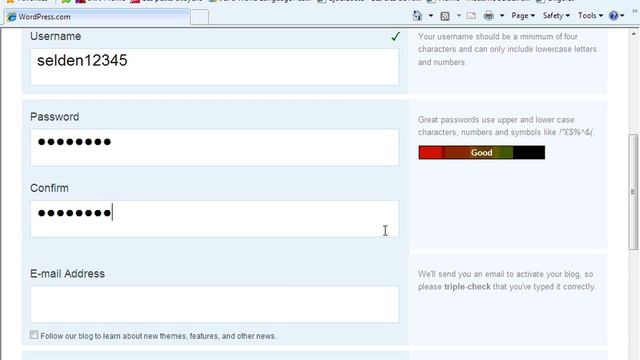
Task: Click the 'triple-check' bold text
Action: click(x=467, y=287)
